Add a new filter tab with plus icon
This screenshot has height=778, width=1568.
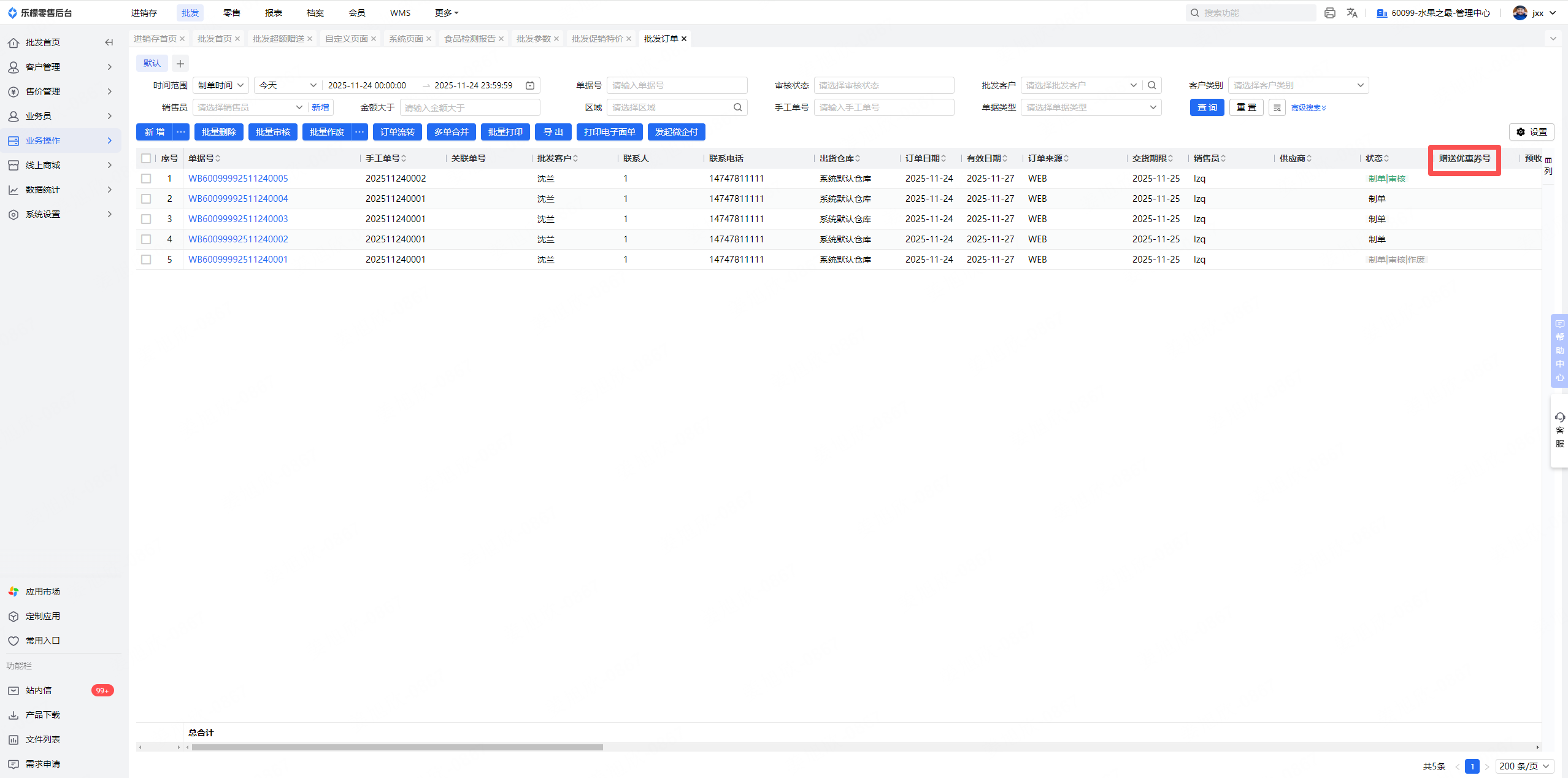[x=180, y=63]
